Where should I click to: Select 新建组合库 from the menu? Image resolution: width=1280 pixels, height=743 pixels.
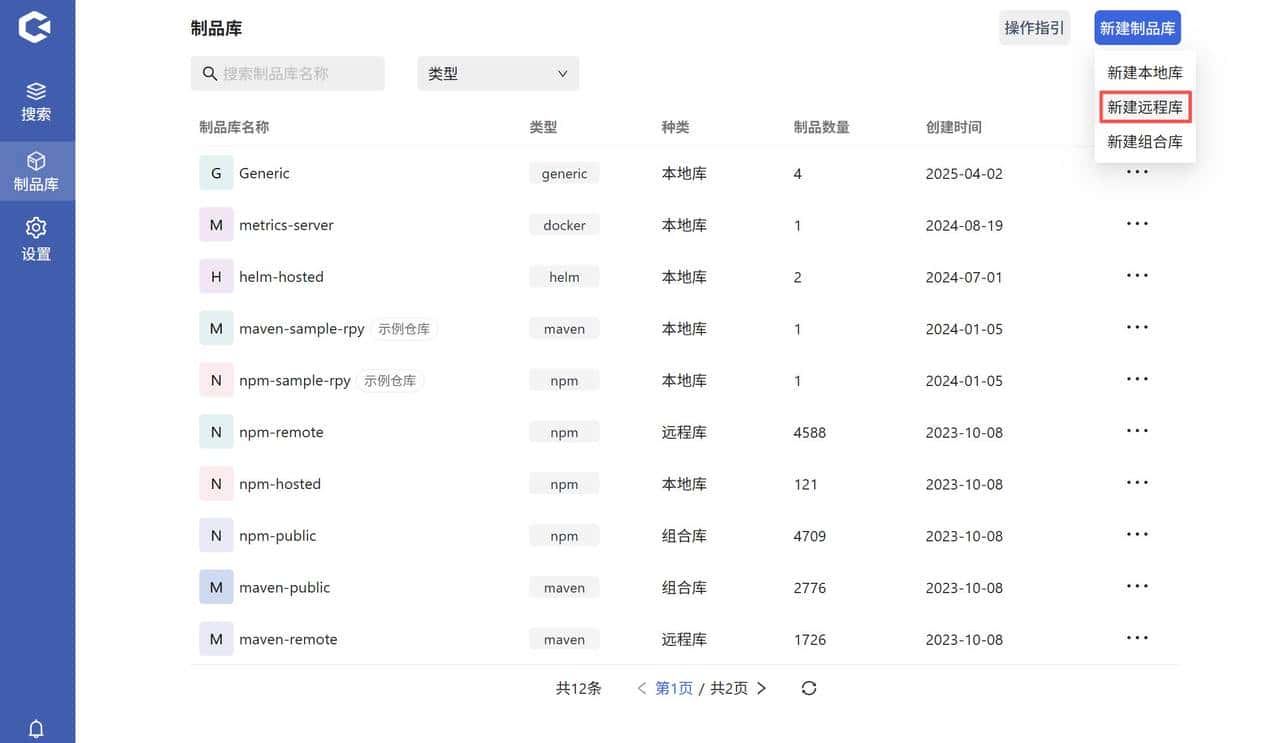click(1145, 141)
